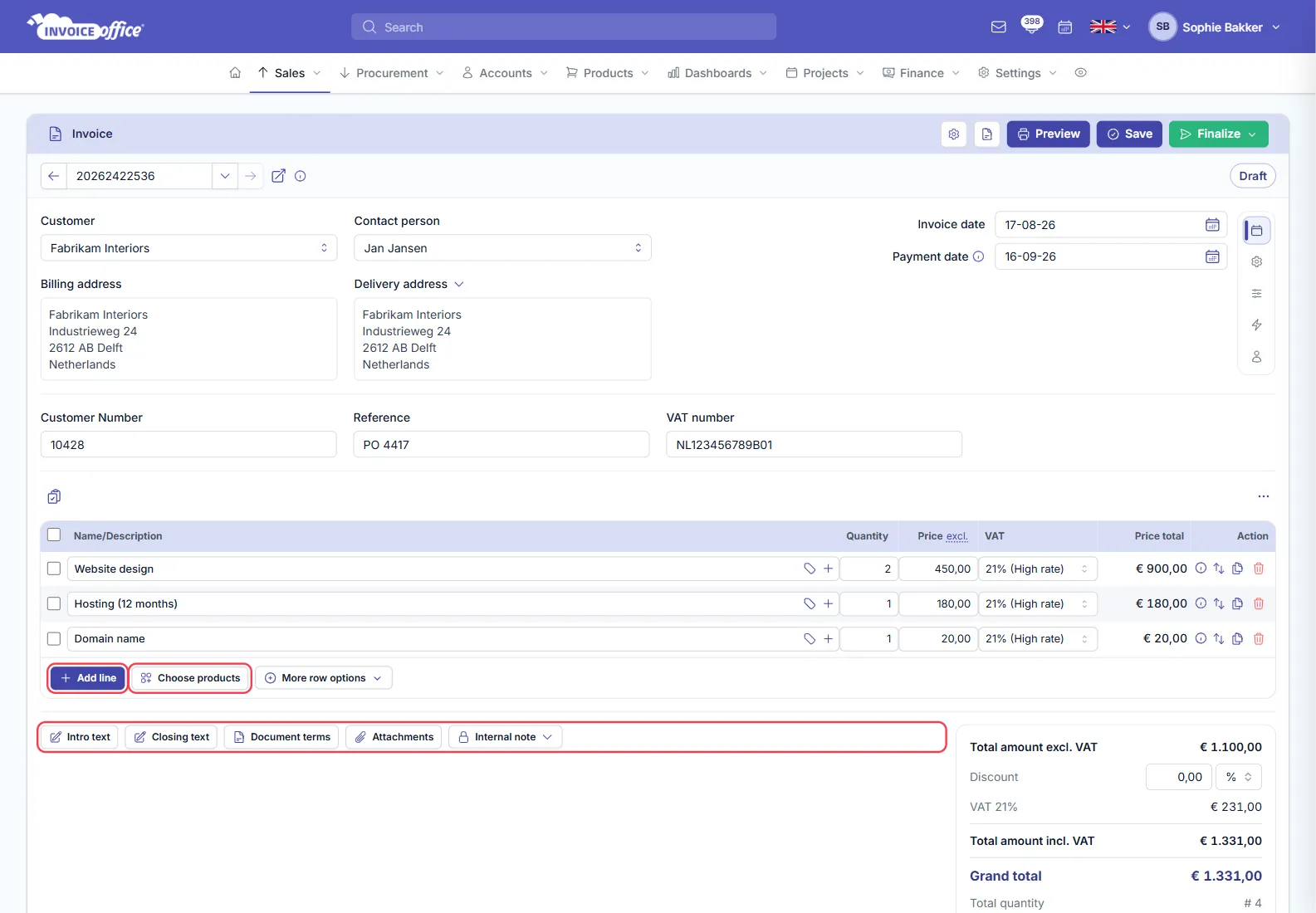Click tag icon on Website design line
The image size is (1316, 913).
tap(810, 569)
